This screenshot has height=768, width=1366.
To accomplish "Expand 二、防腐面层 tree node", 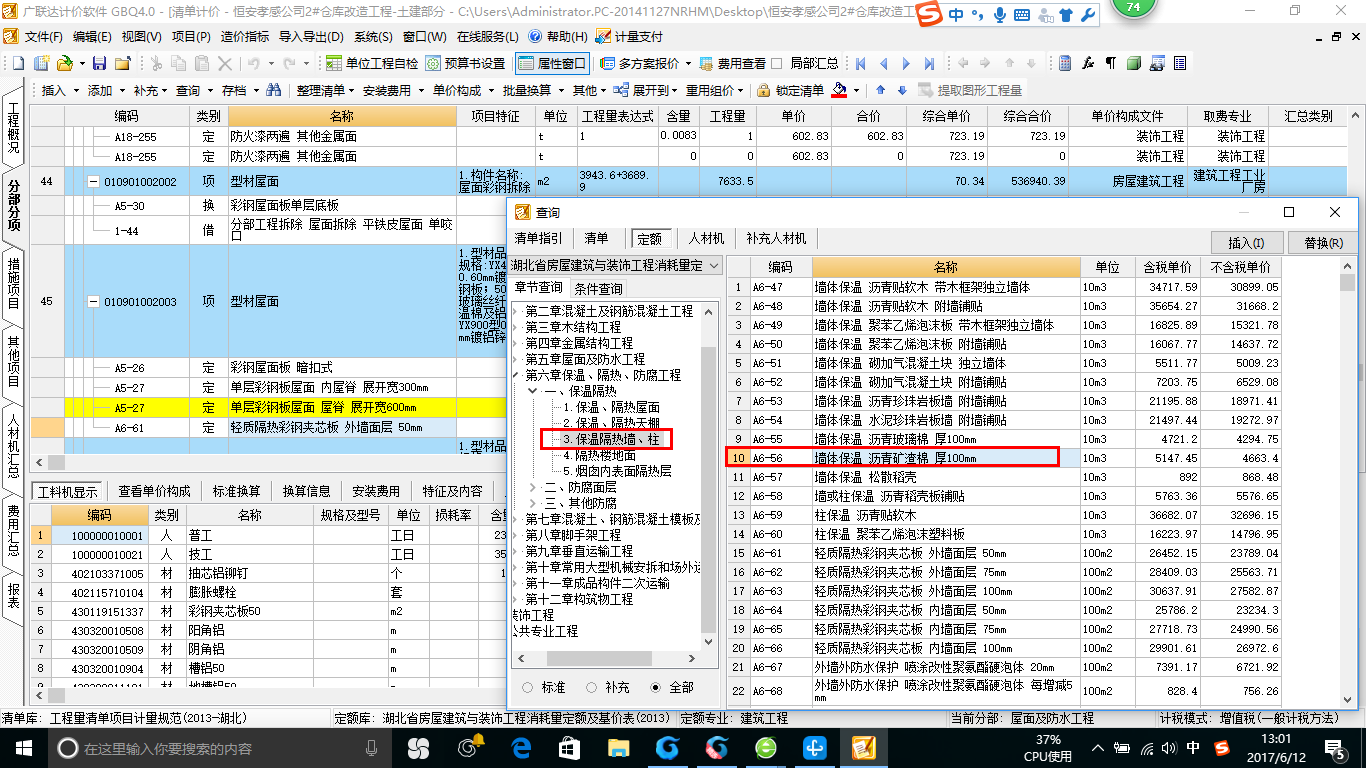I will pyautogui.click(x=532, y=487).
